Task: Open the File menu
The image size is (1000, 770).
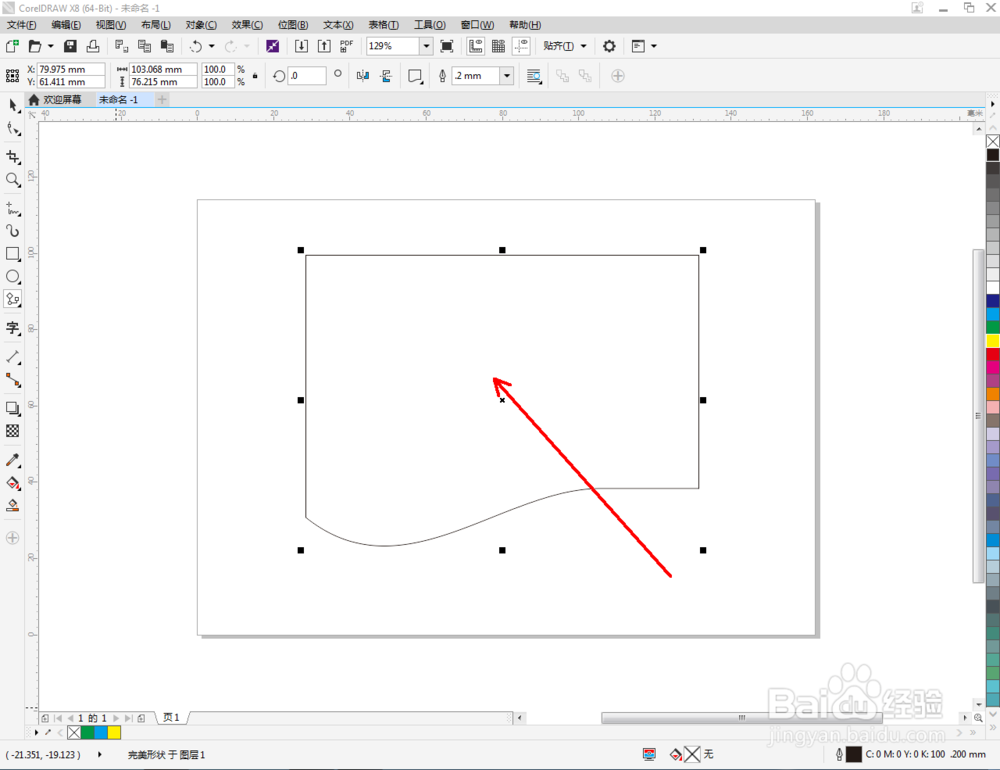Action: point(21,25)
